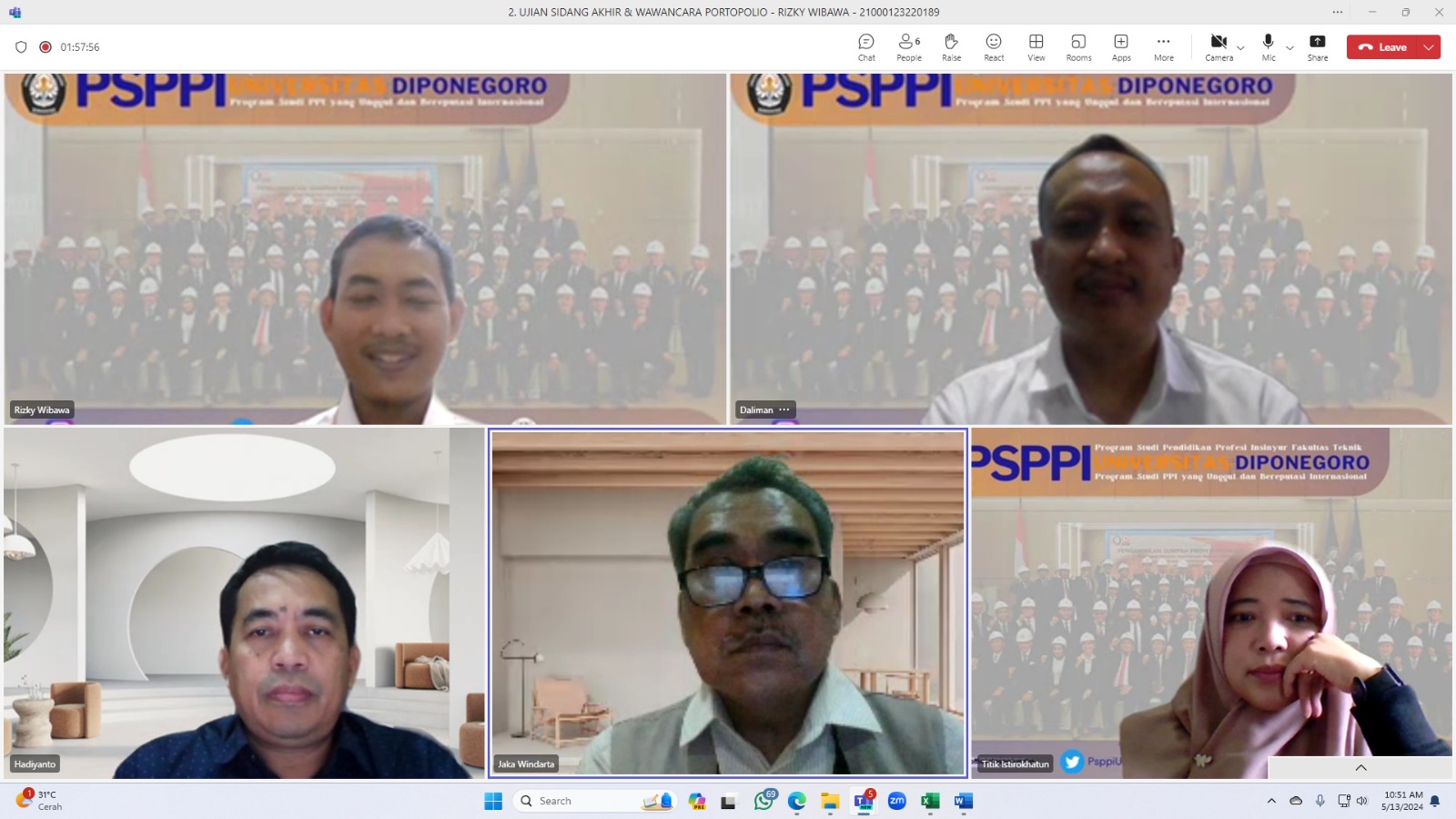Click the Windows Start button

pyautogui.click(x=493, y=801)
